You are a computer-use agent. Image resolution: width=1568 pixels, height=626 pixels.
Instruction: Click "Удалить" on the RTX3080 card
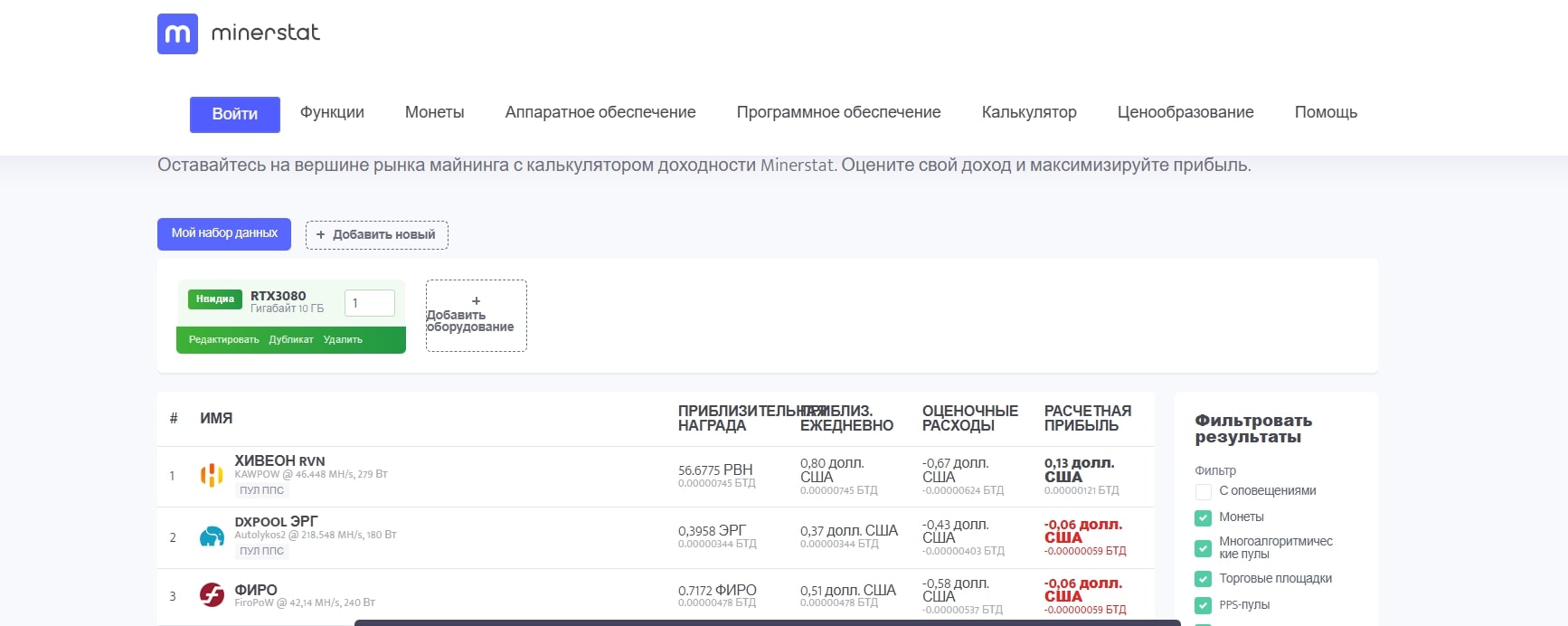343,340
